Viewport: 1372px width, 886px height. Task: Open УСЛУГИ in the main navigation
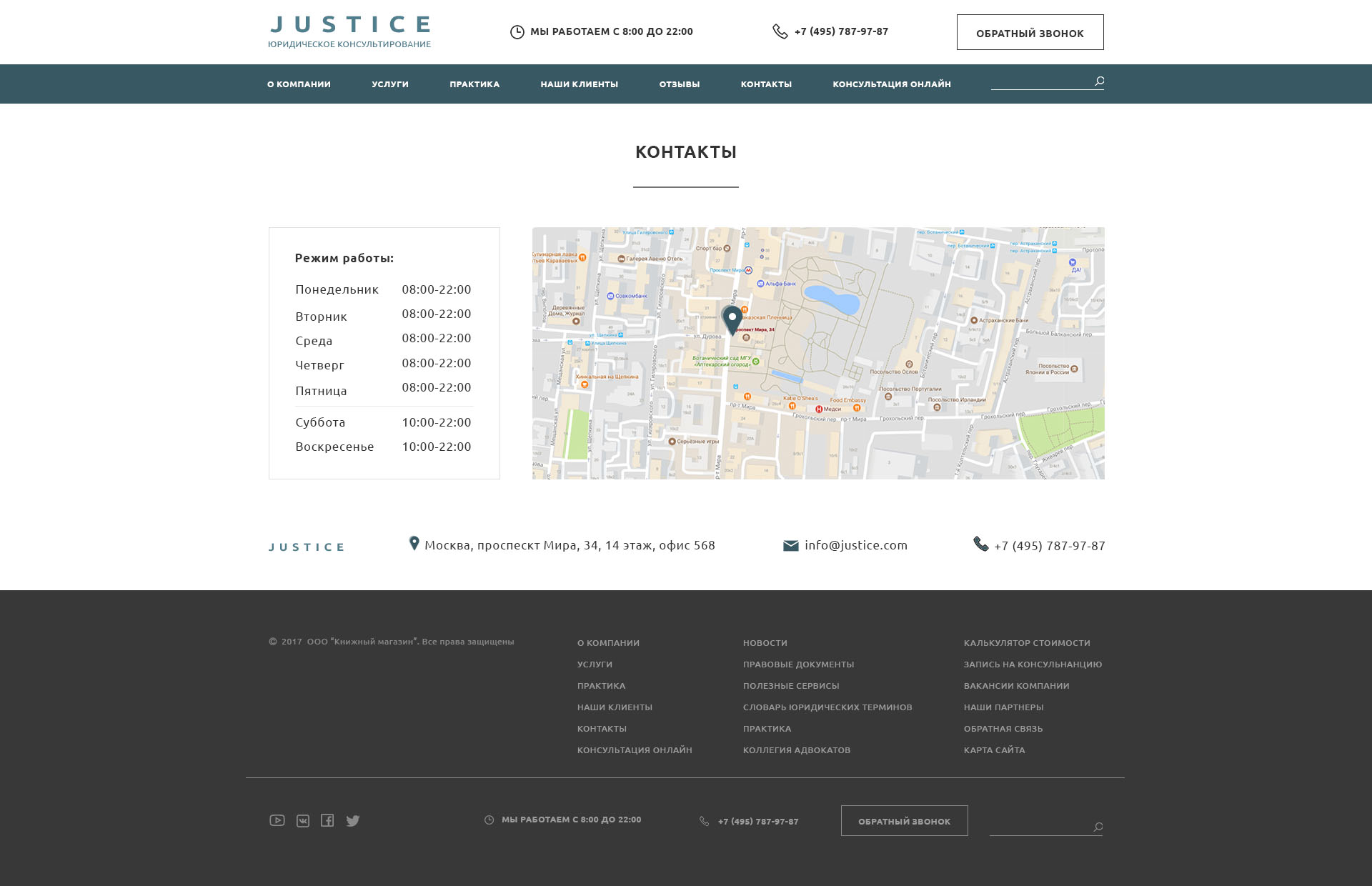pos(389,84)
